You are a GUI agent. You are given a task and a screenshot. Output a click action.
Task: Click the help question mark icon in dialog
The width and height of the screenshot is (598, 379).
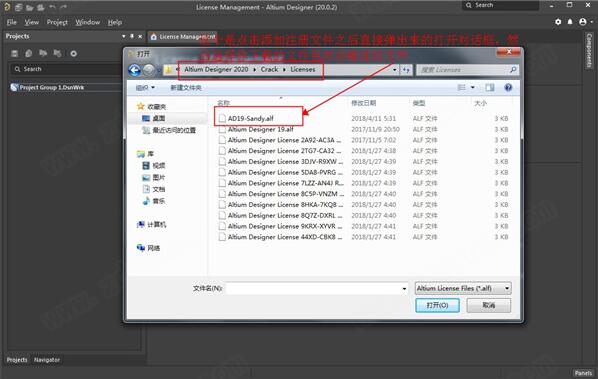(x=508, y=88)
